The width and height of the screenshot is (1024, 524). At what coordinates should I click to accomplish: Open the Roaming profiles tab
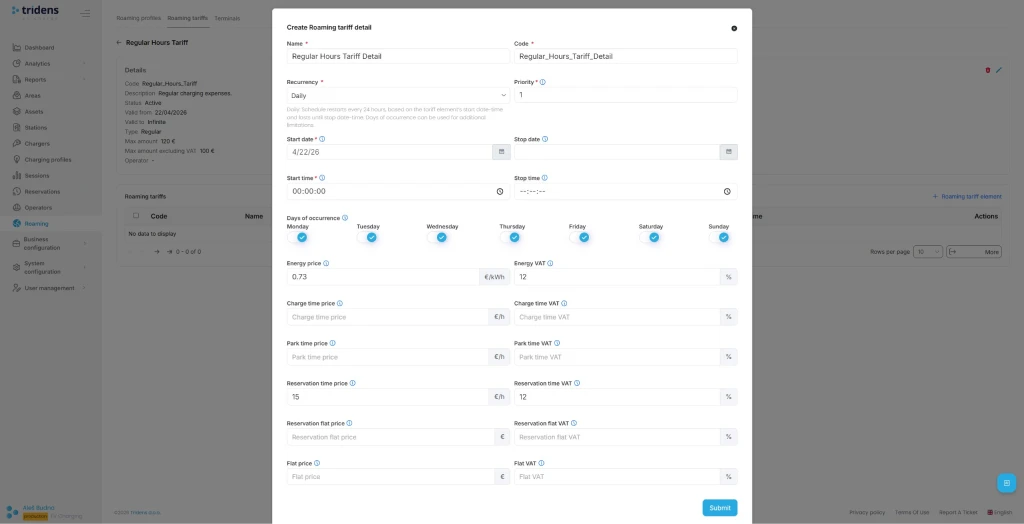(138, 18)
